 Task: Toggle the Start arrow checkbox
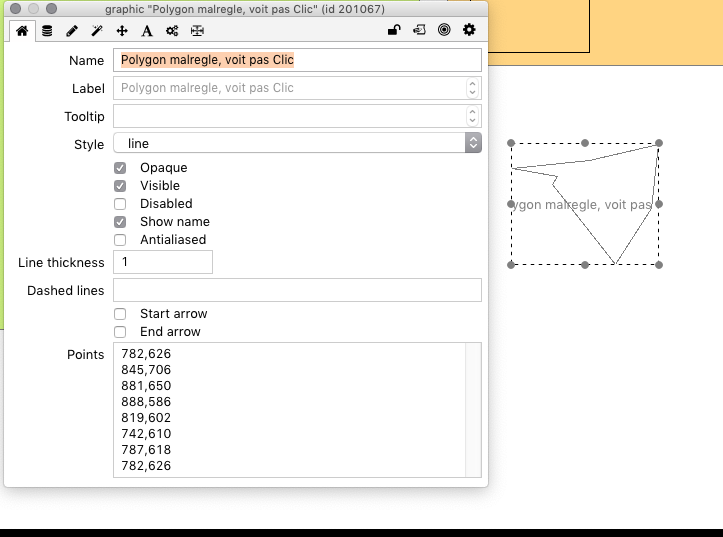pos(120,314)
